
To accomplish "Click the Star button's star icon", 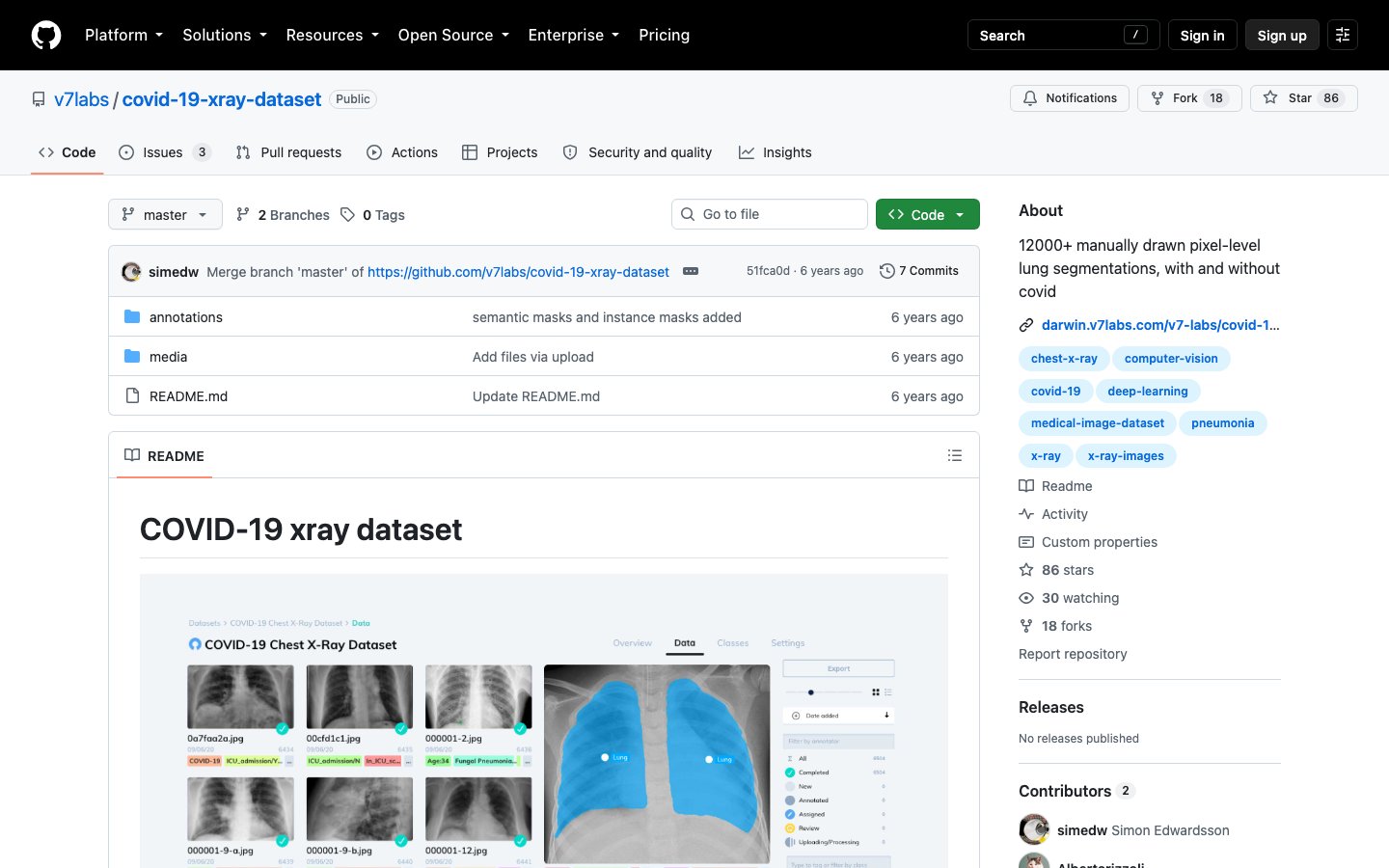I will click(x=1270, y=97).
